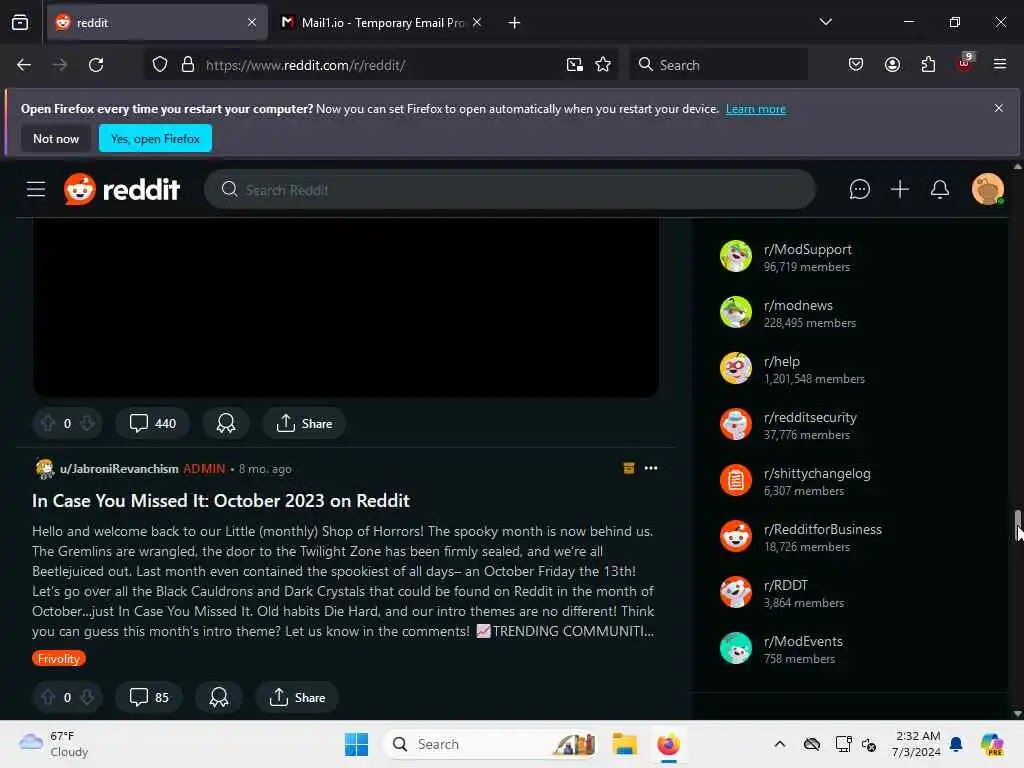Close the Mail1.io tab
Viewport: 1024px width, 768px height.
click(477, 23)
